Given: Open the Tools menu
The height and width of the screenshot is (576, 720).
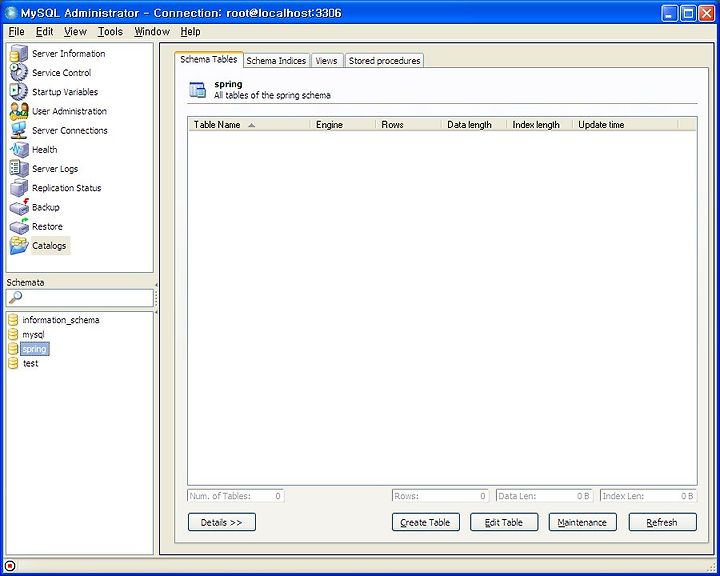Looking at the screenshot, I should tap(110, 32).
